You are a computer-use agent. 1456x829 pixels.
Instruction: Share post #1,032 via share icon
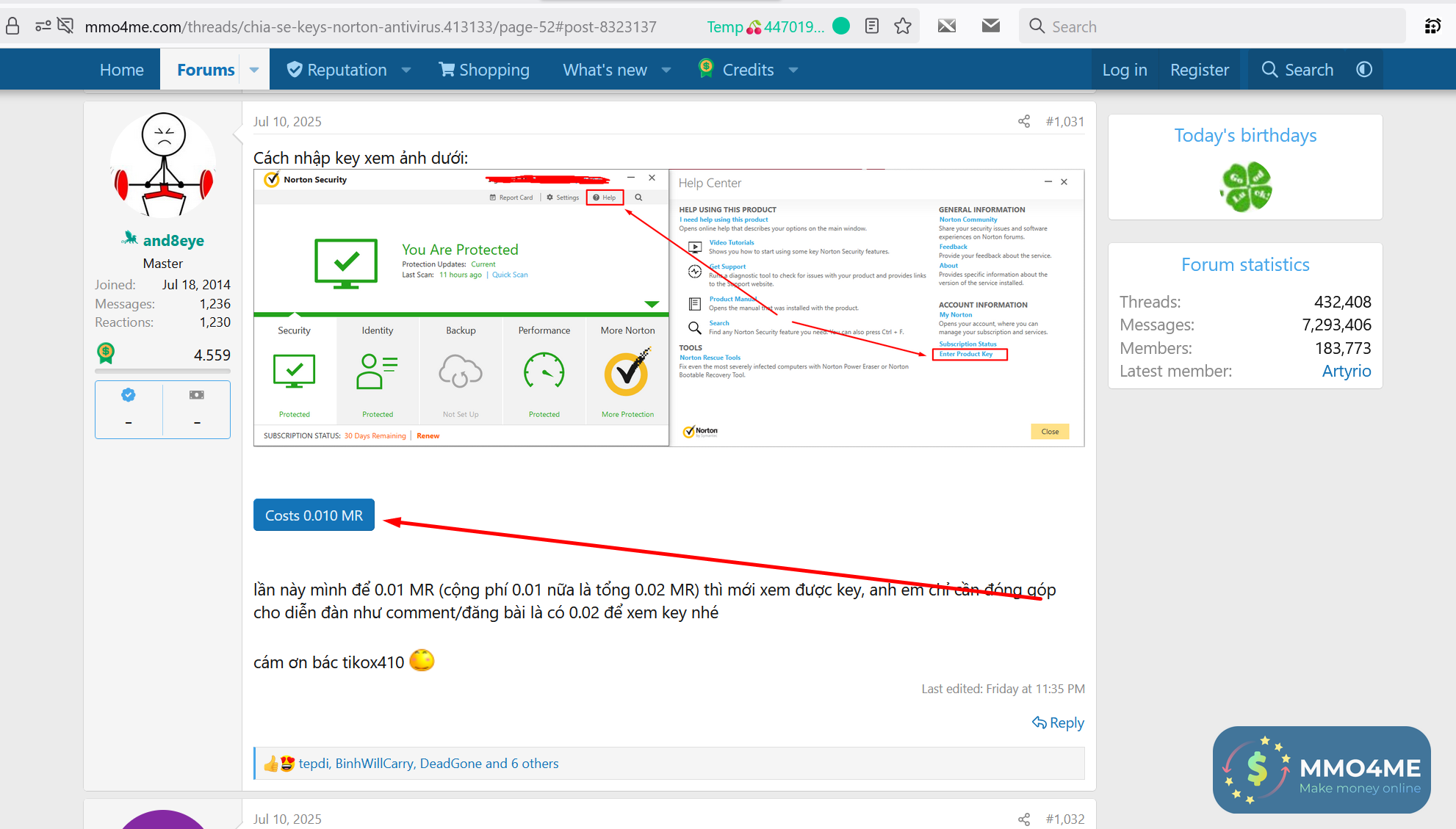[1024, 819]
